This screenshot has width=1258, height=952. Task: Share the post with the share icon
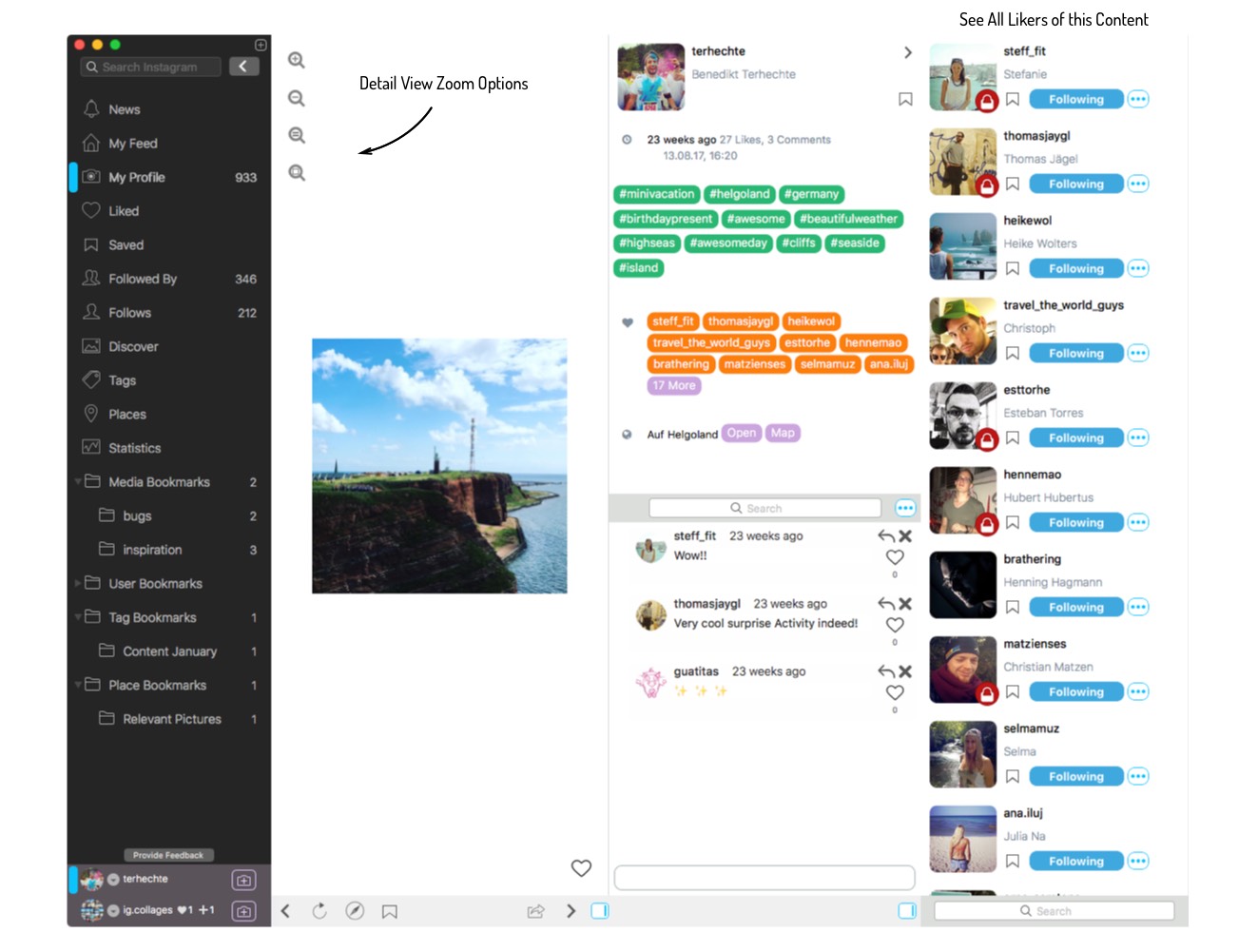536,911
